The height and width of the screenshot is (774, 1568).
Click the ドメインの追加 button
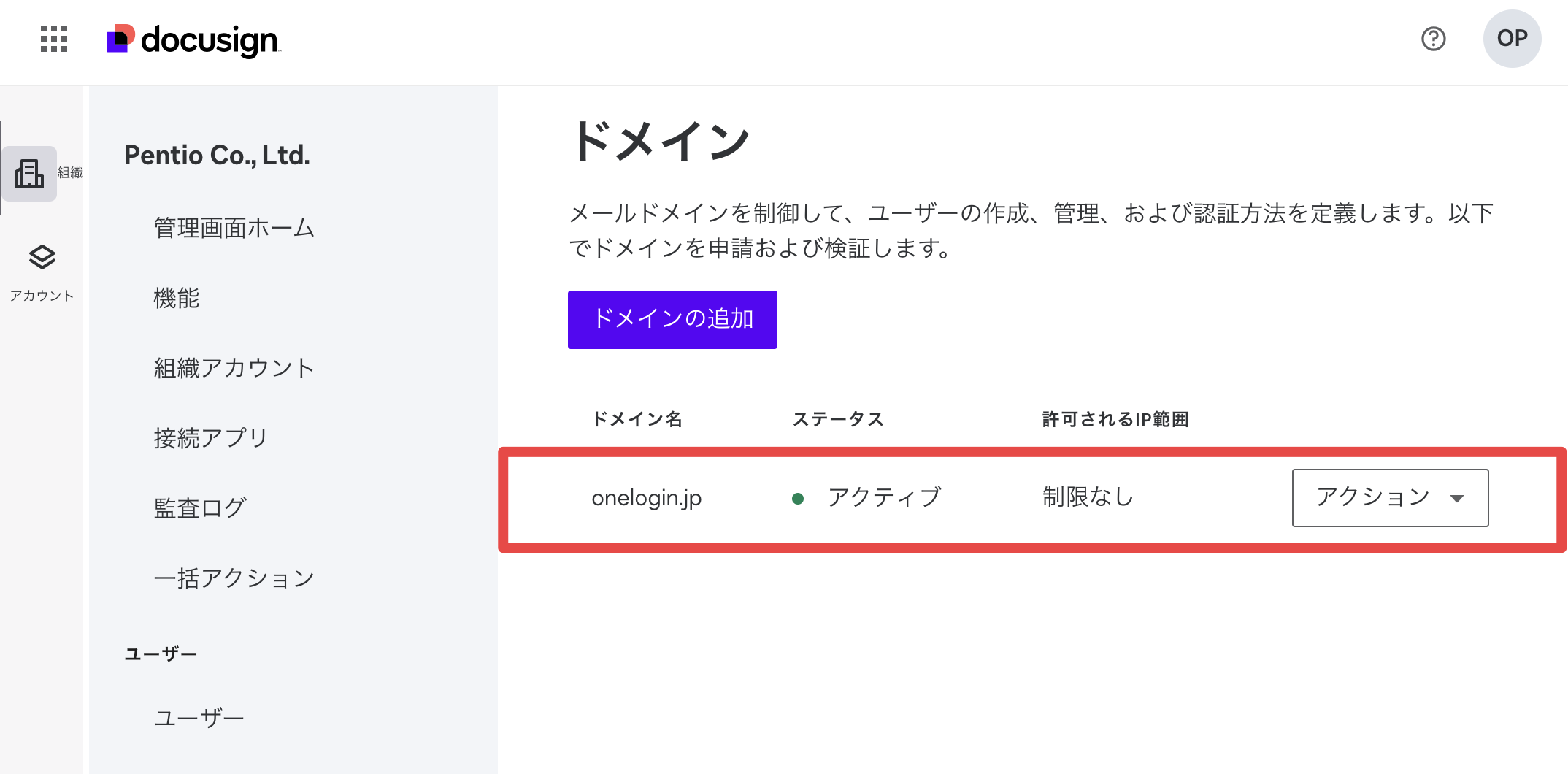[672, 319]
